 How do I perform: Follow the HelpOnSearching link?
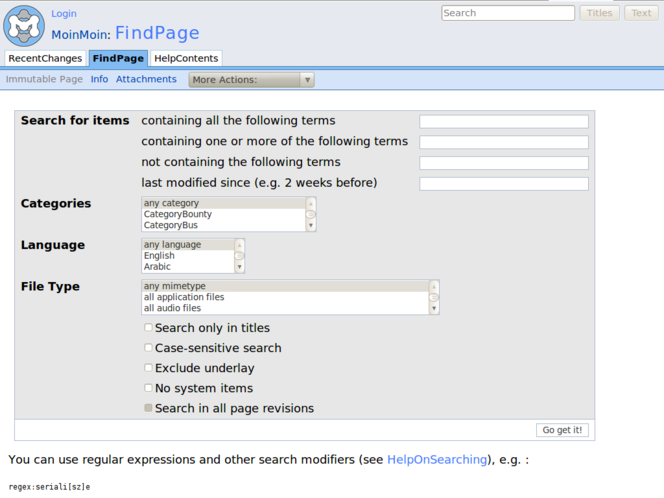(x=437, y=459)
